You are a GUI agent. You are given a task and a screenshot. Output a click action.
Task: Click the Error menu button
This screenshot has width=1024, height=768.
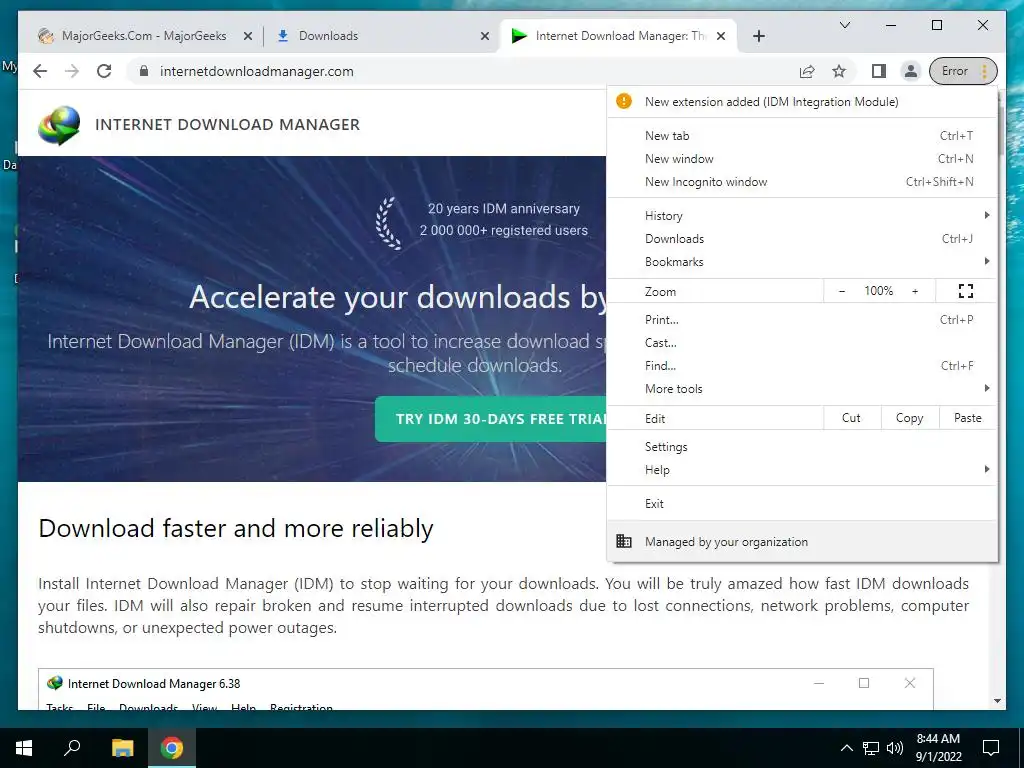[963, 71]
